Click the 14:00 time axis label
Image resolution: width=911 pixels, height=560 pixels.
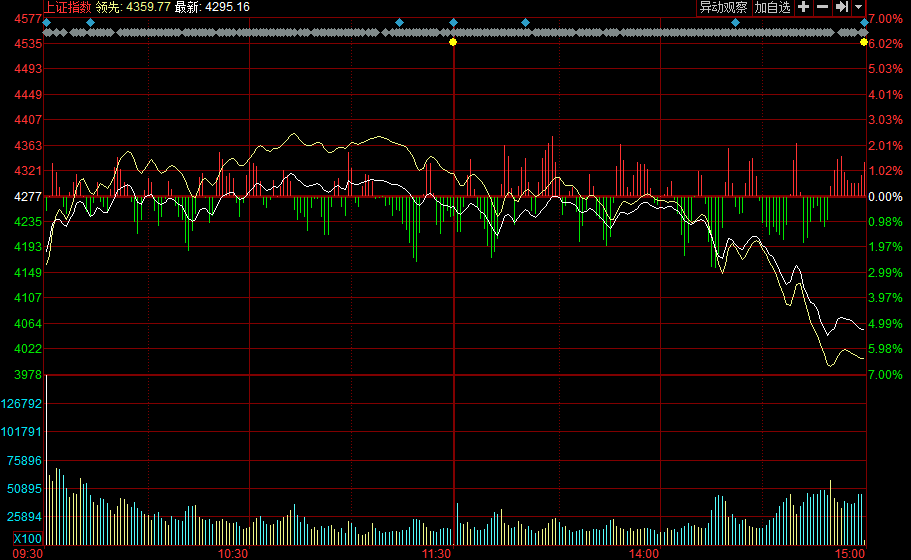click(644, 554)
